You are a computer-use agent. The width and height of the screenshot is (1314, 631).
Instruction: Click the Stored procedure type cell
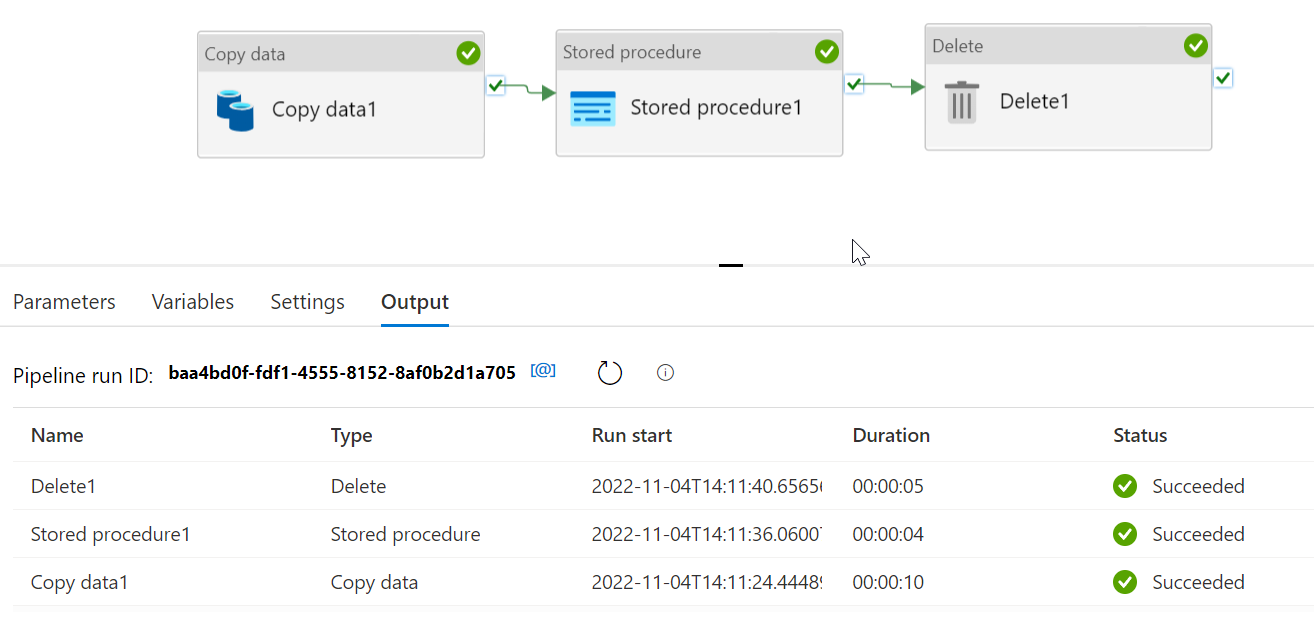pos(406,534)
